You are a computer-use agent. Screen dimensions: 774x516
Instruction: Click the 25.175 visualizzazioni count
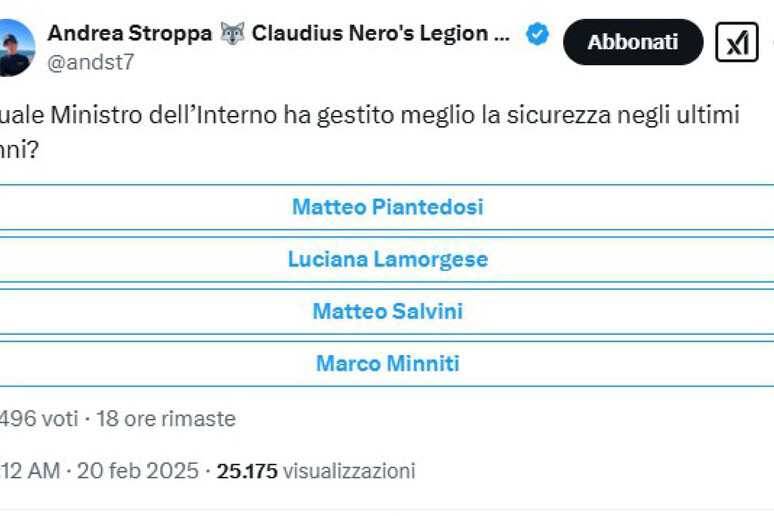click(316, 471)
